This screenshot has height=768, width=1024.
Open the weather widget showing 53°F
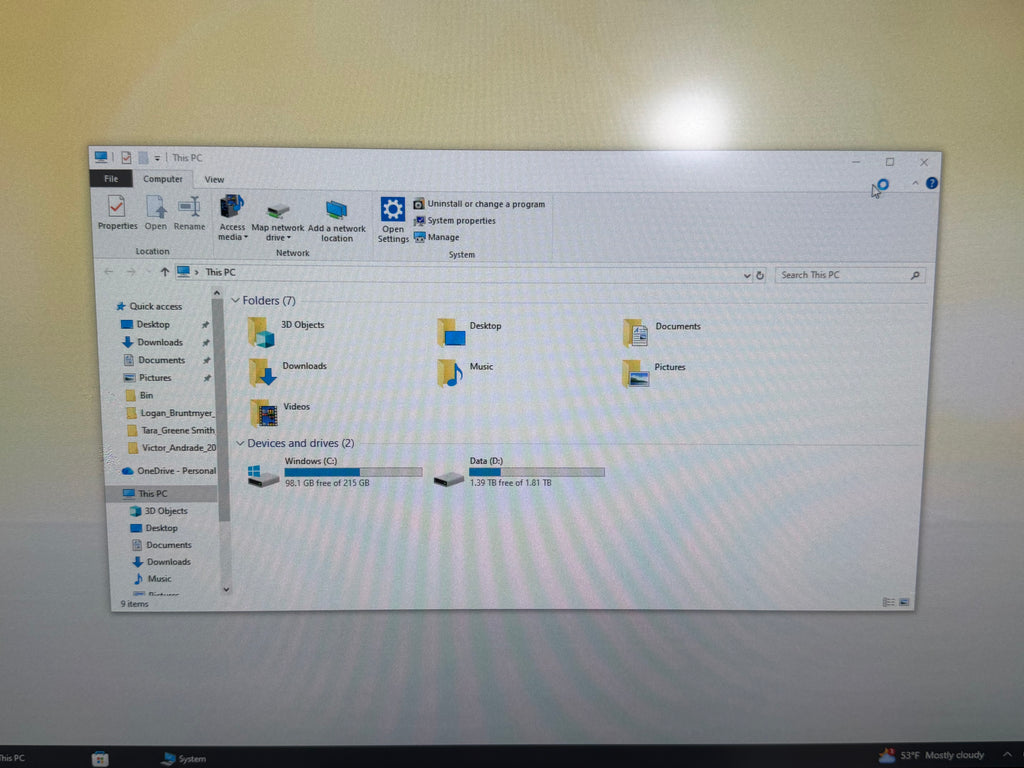tap(931, 756)
